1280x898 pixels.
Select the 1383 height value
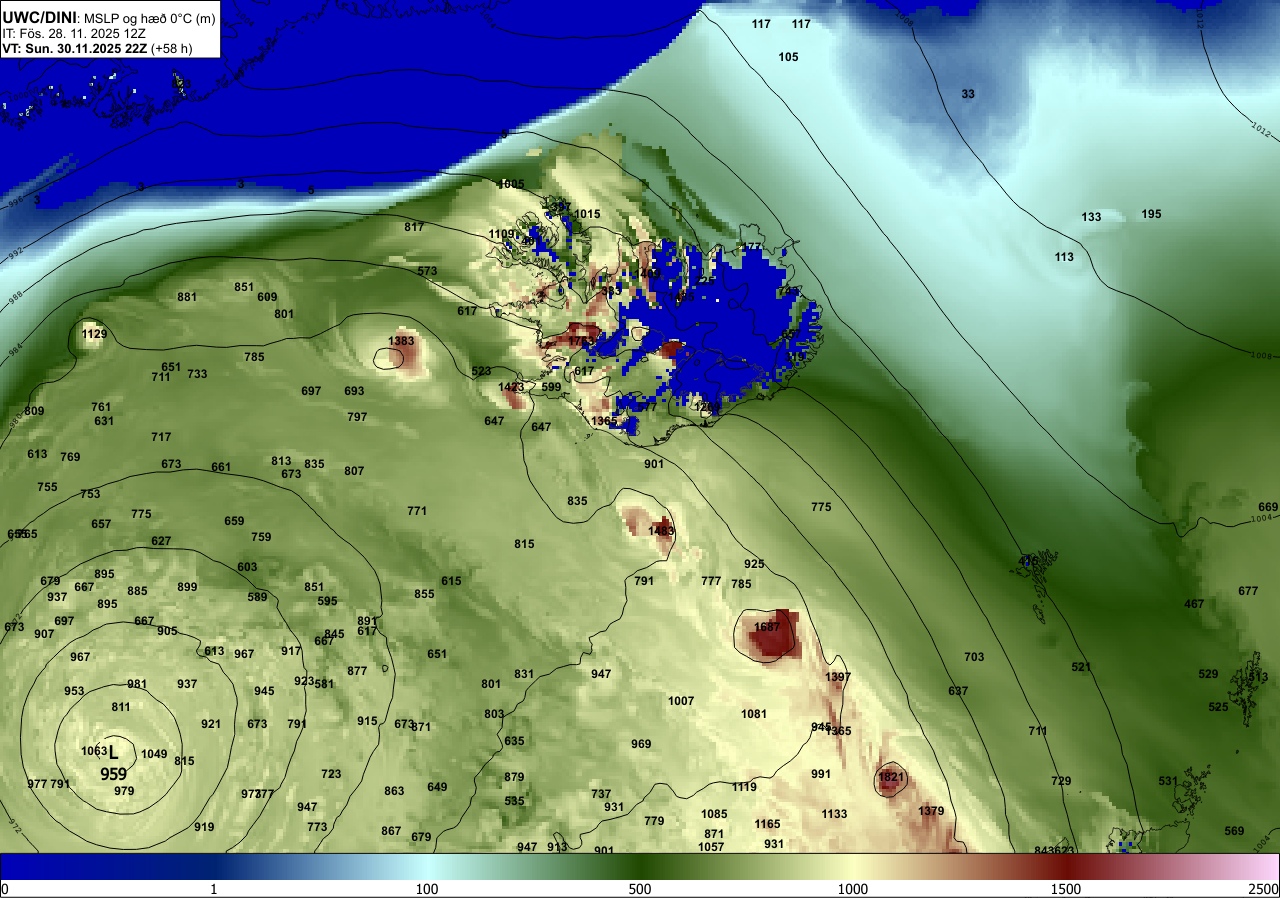pyautogui.click(x=401, y=341)
